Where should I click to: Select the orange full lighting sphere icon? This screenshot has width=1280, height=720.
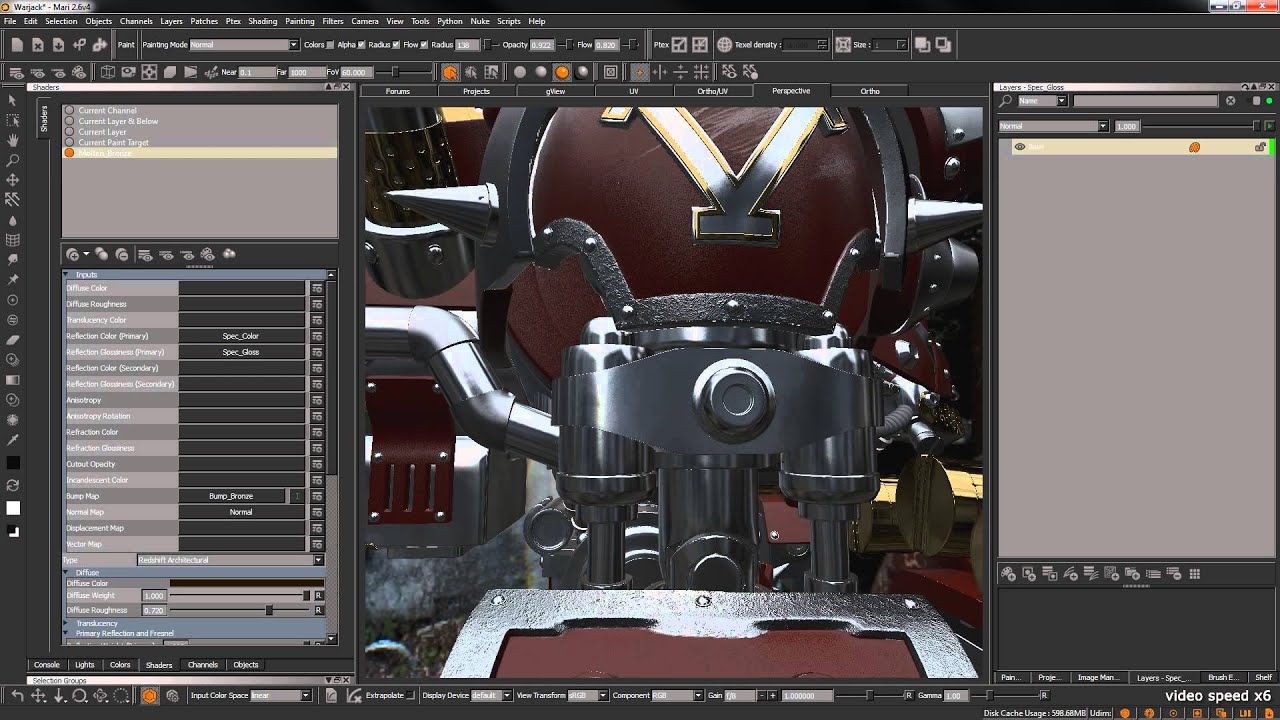[562, 72]
